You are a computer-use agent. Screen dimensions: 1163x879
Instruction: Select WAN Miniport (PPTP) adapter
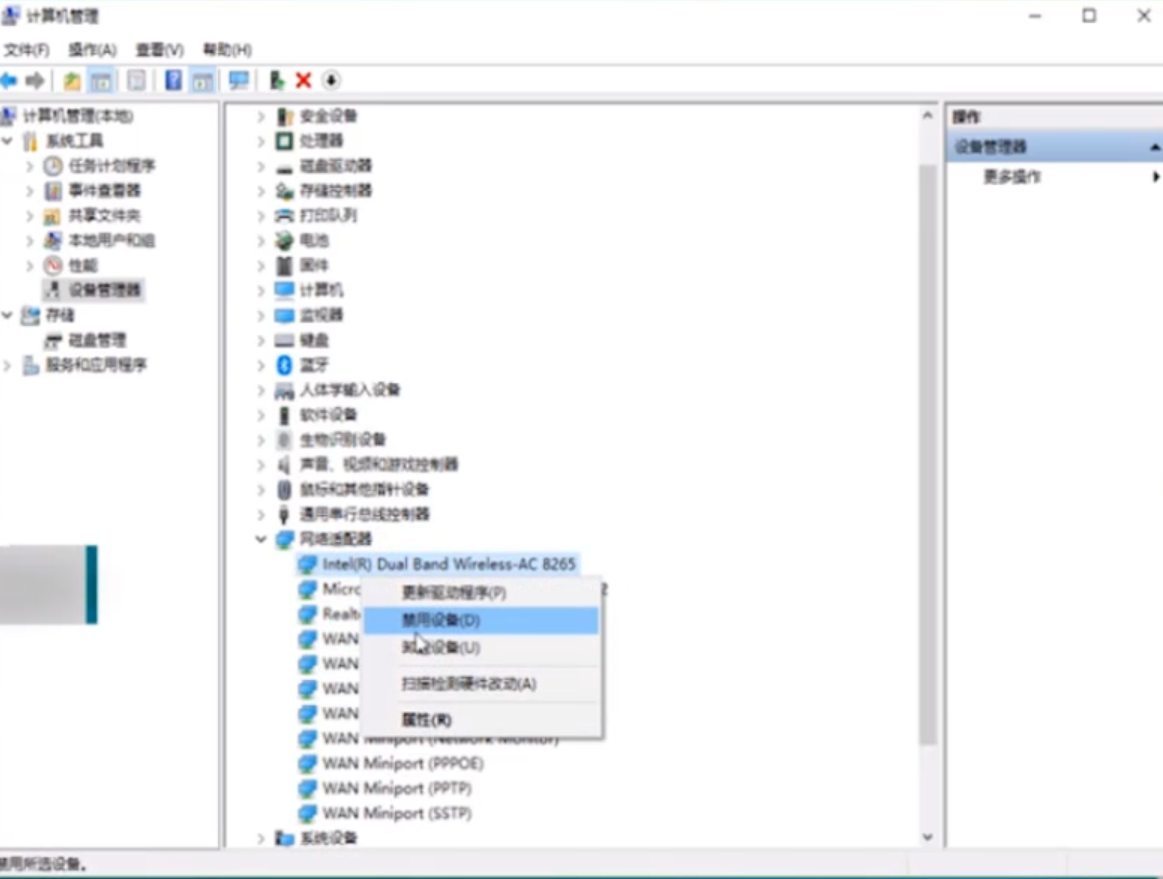pyautogui.click(x=397, y=789)
